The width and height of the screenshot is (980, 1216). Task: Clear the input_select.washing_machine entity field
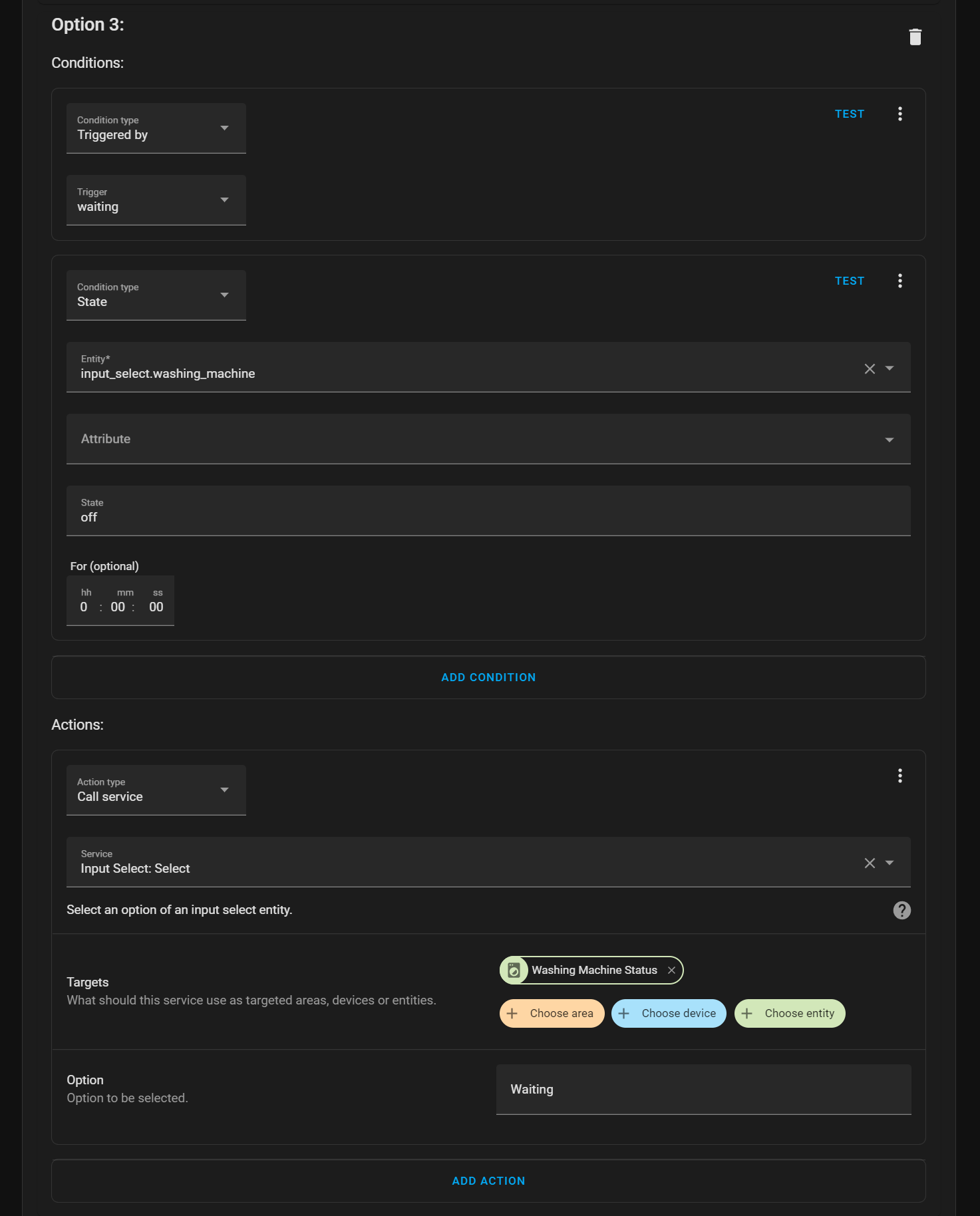tap(869, 369)
